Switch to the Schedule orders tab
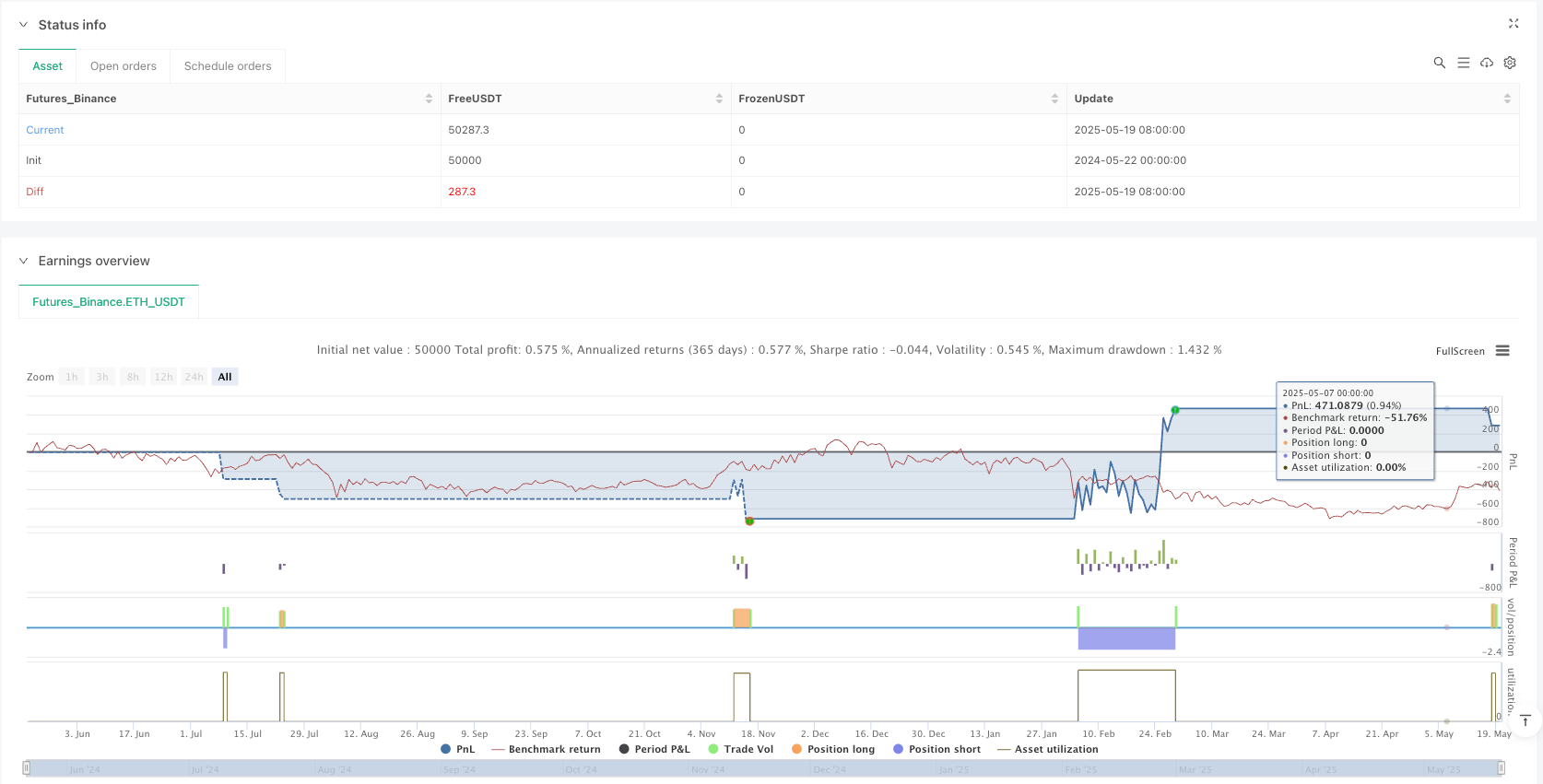The image size is (1543, 784). [228, 66]
